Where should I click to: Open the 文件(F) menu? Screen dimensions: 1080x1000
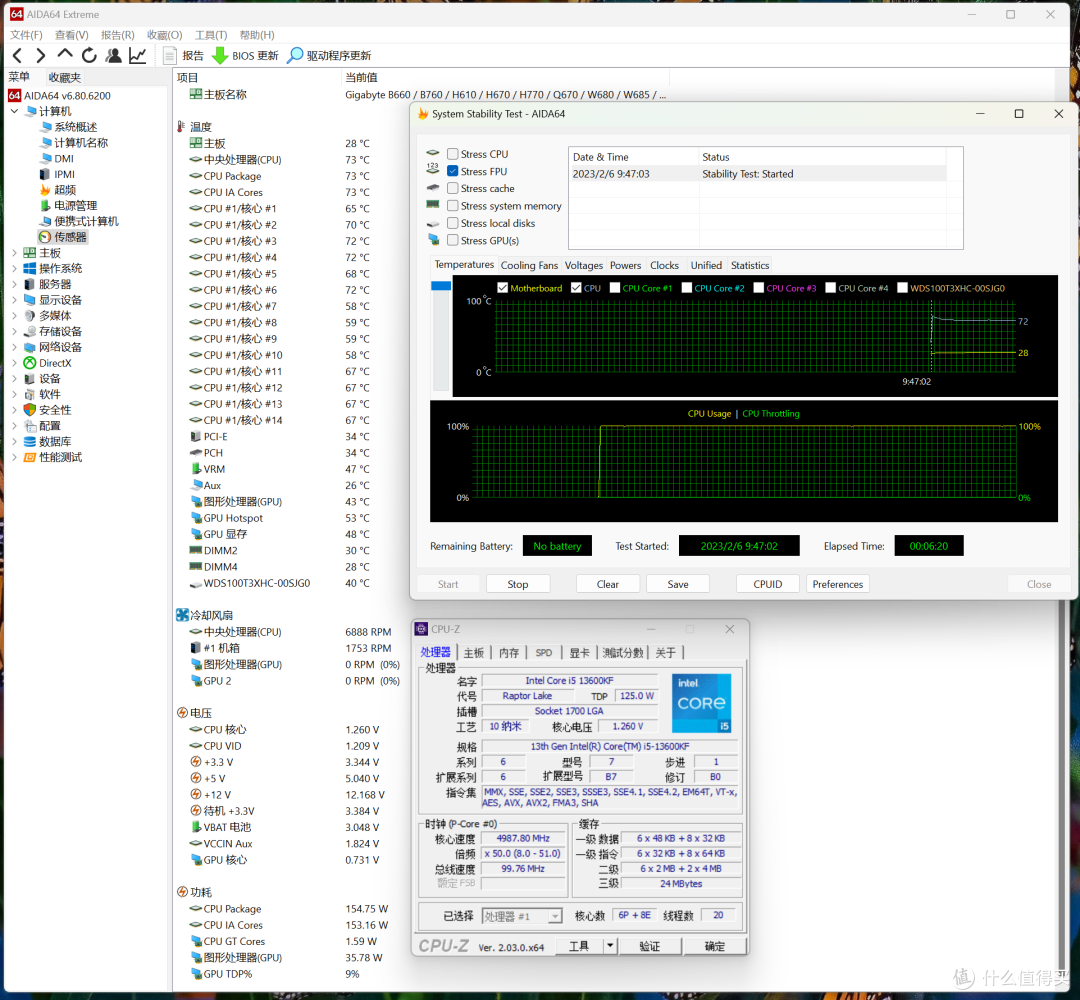point(26,34)
